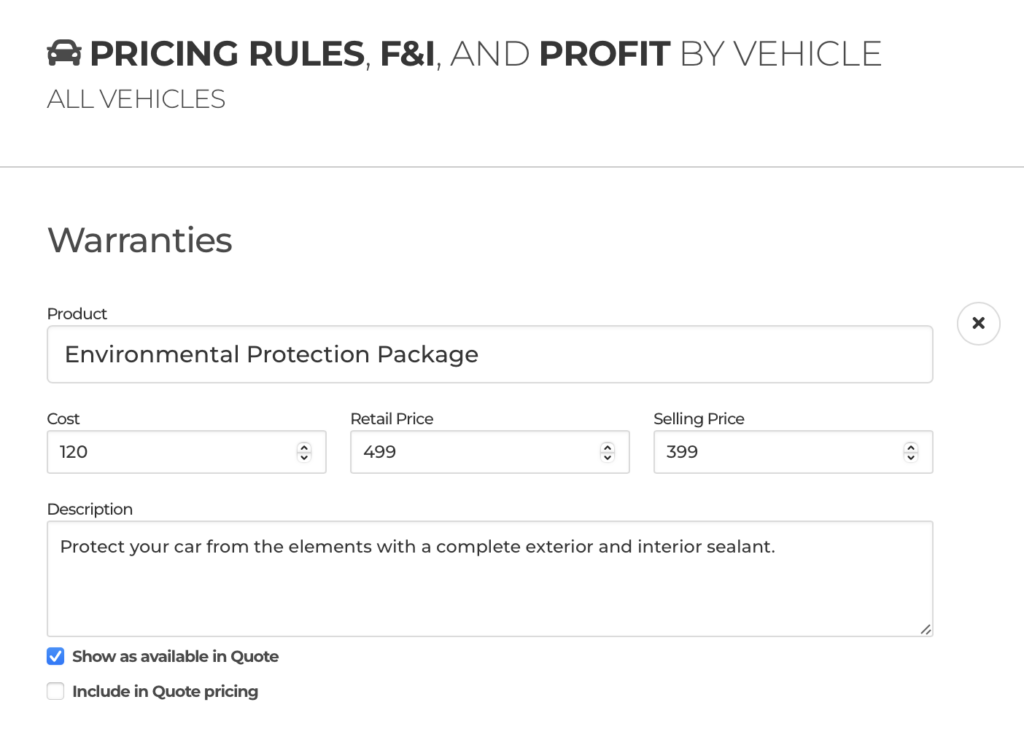The image size is (1024, 729).
Task: Enable the Include in Quote pricing checkbox
Action: (56, 691)
